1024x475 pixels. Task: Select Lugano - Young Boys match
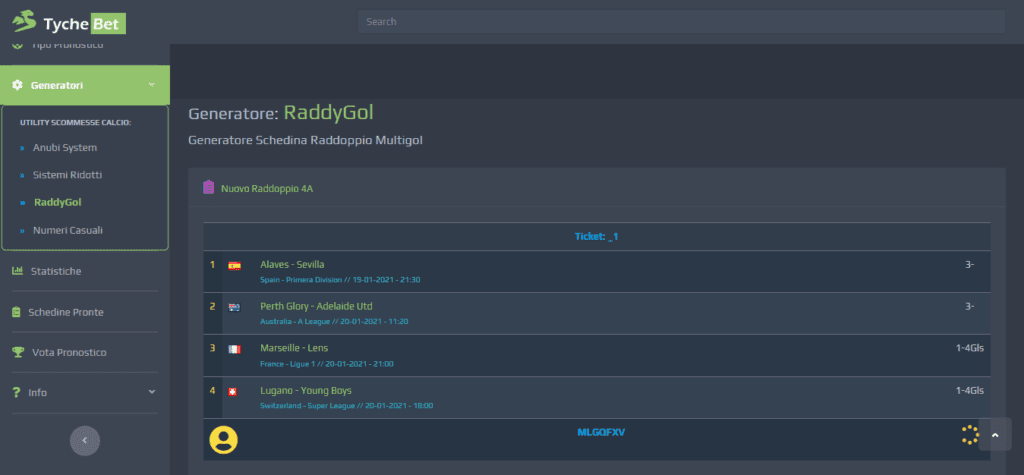pos(306,391)
